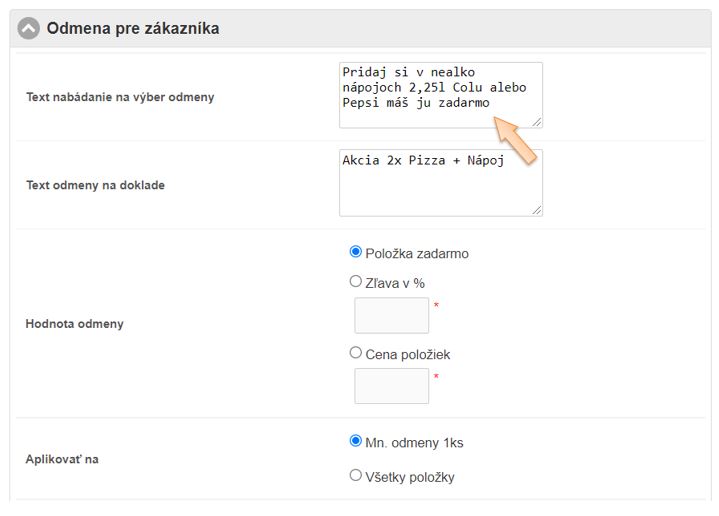Click the Text odmeny na doklade label
This screenshot has width=719, height=516.
pos(95,185)
